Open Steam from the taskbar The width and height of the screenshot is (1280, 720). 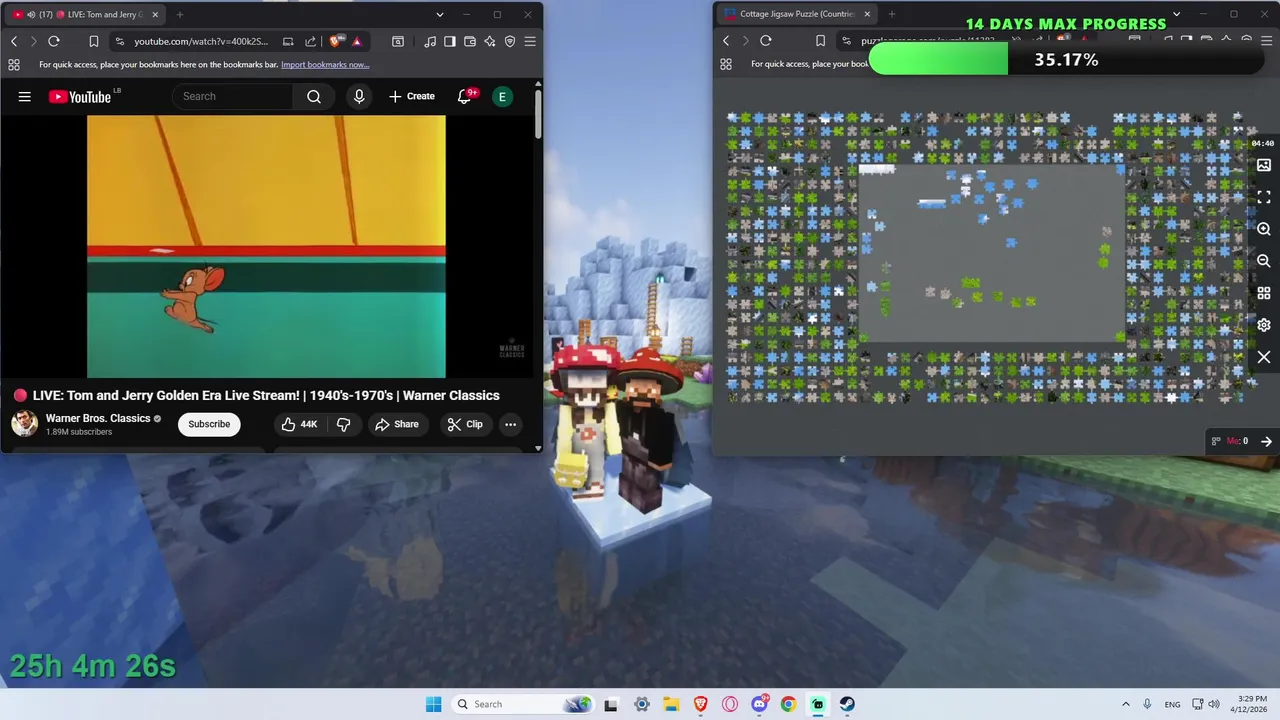[x=847, y=704]
